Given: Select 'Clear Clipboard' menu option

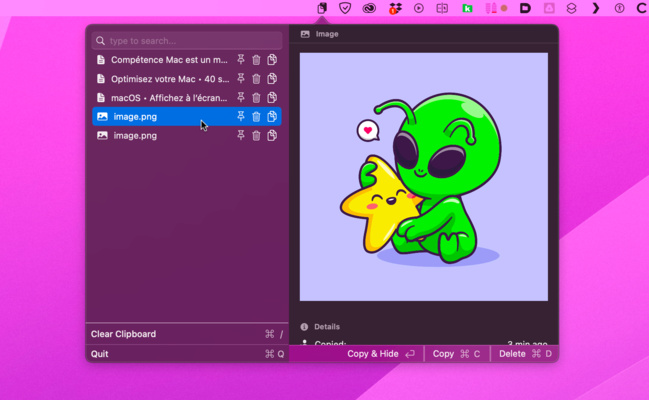Looking at the screenshot, I should point(123,334).
